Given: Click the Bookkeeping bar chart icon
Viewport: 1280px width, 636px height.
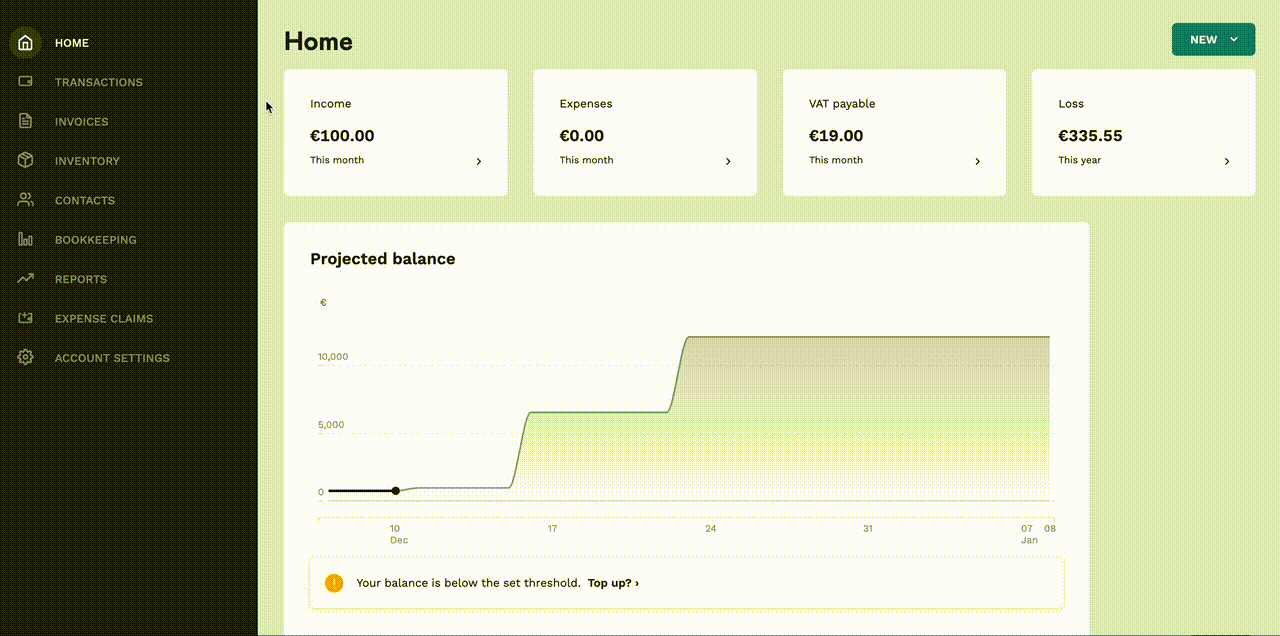Looking at the screenshot, I should pyautogui.click(x=25, y=239).
